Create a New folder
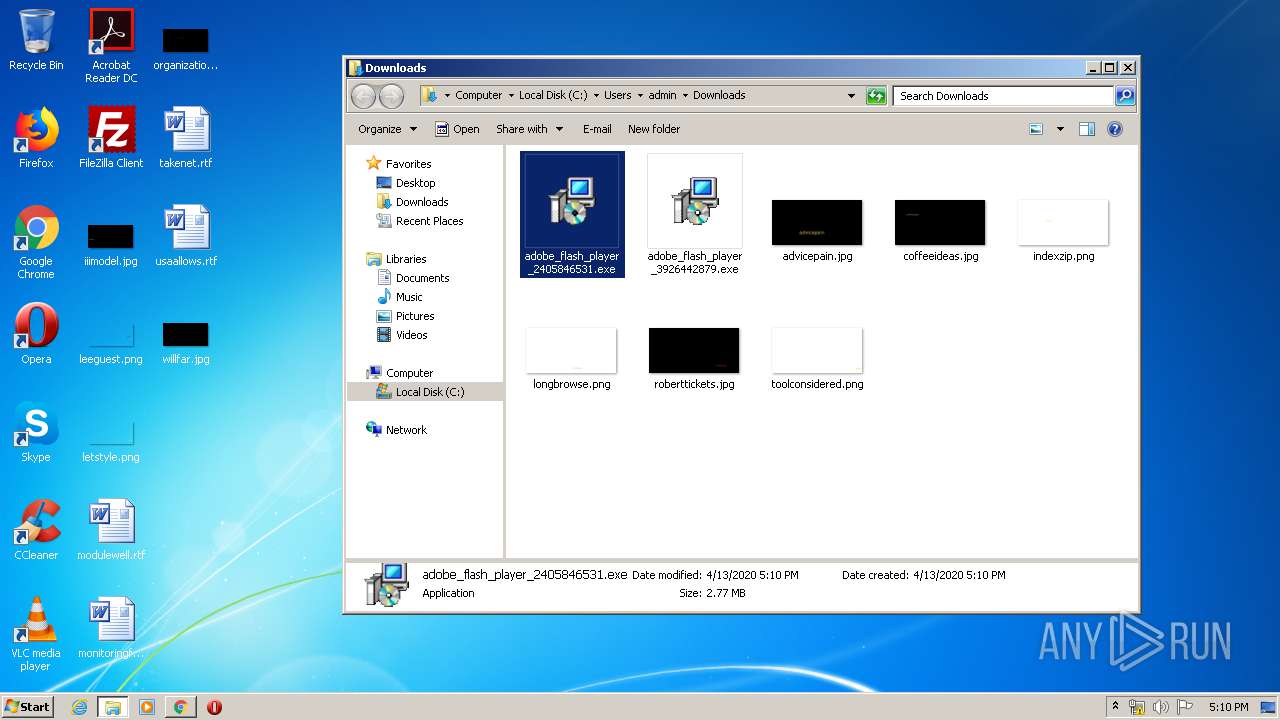The width and height of the screenshot is (1280, 720). tap(654, 129)
